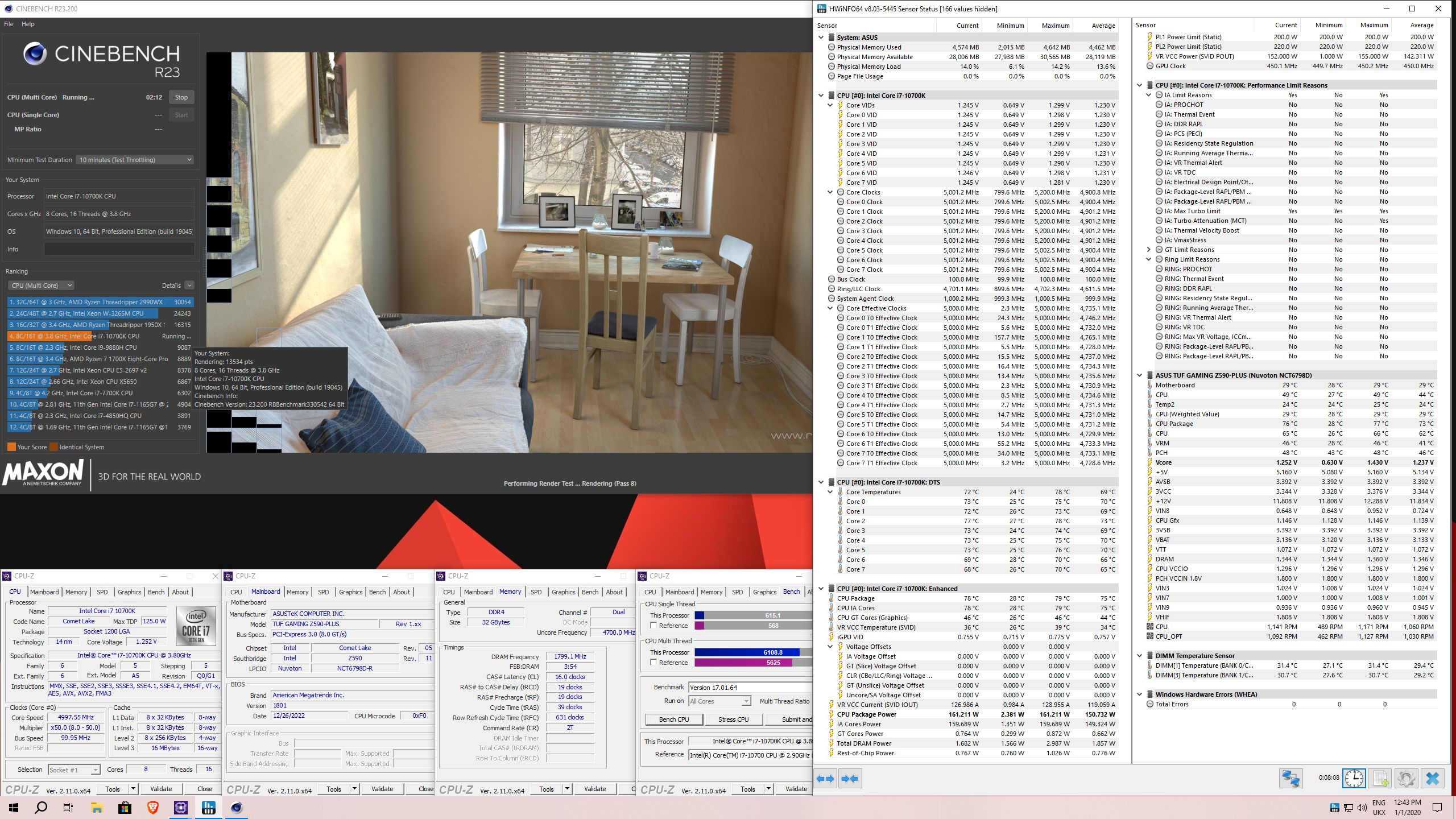Click orange Your Score legend swatch

coord(11,447)
